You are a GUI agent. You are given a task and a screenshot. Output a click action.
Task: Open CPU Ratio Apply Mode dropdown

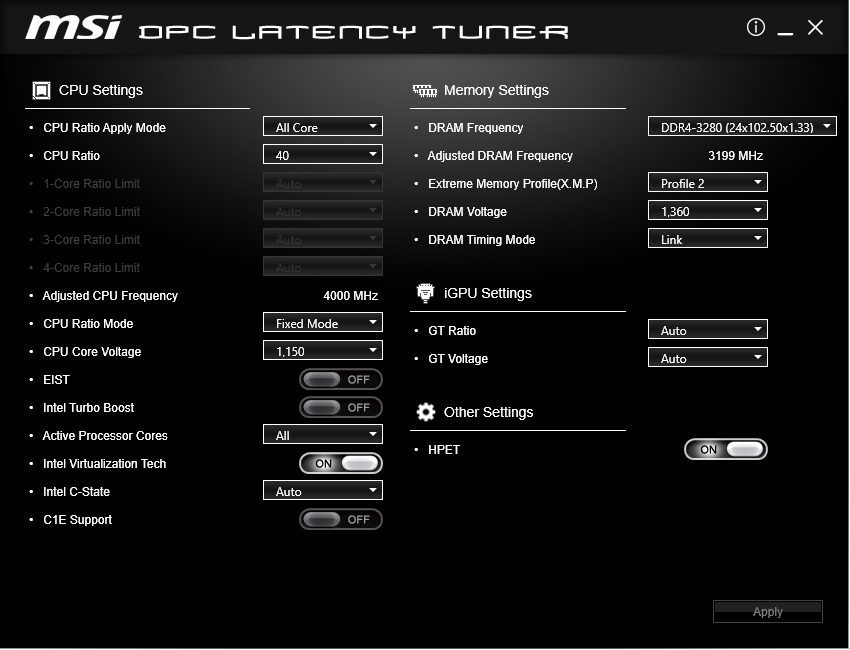pyautogui.click(x=323, y=127)
